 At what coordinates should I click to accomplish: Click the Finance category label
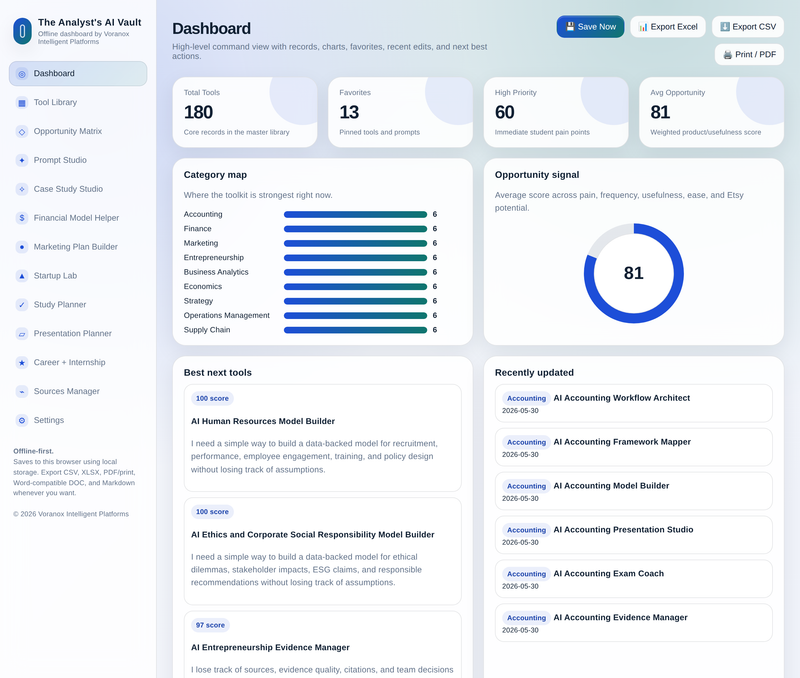[x=197, y=229]
